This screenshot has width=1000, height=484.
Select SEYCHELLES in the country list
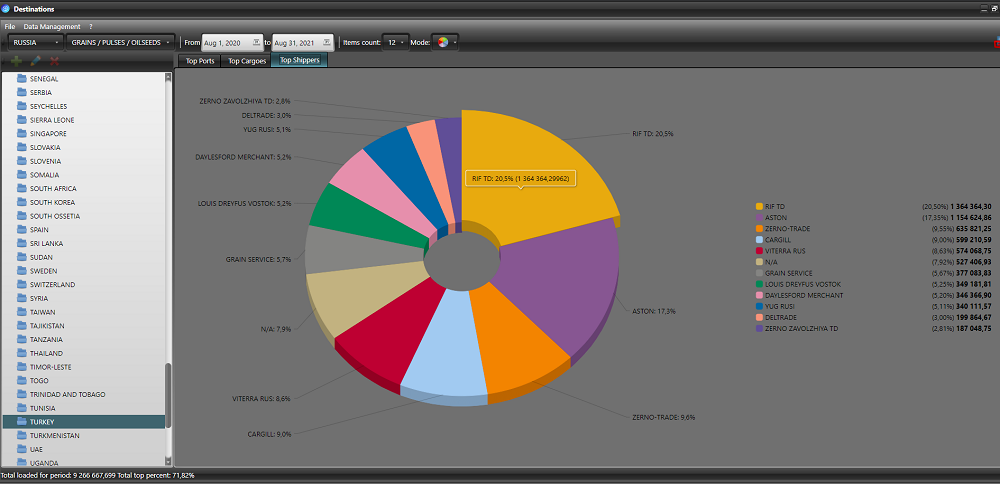point(83,106)
